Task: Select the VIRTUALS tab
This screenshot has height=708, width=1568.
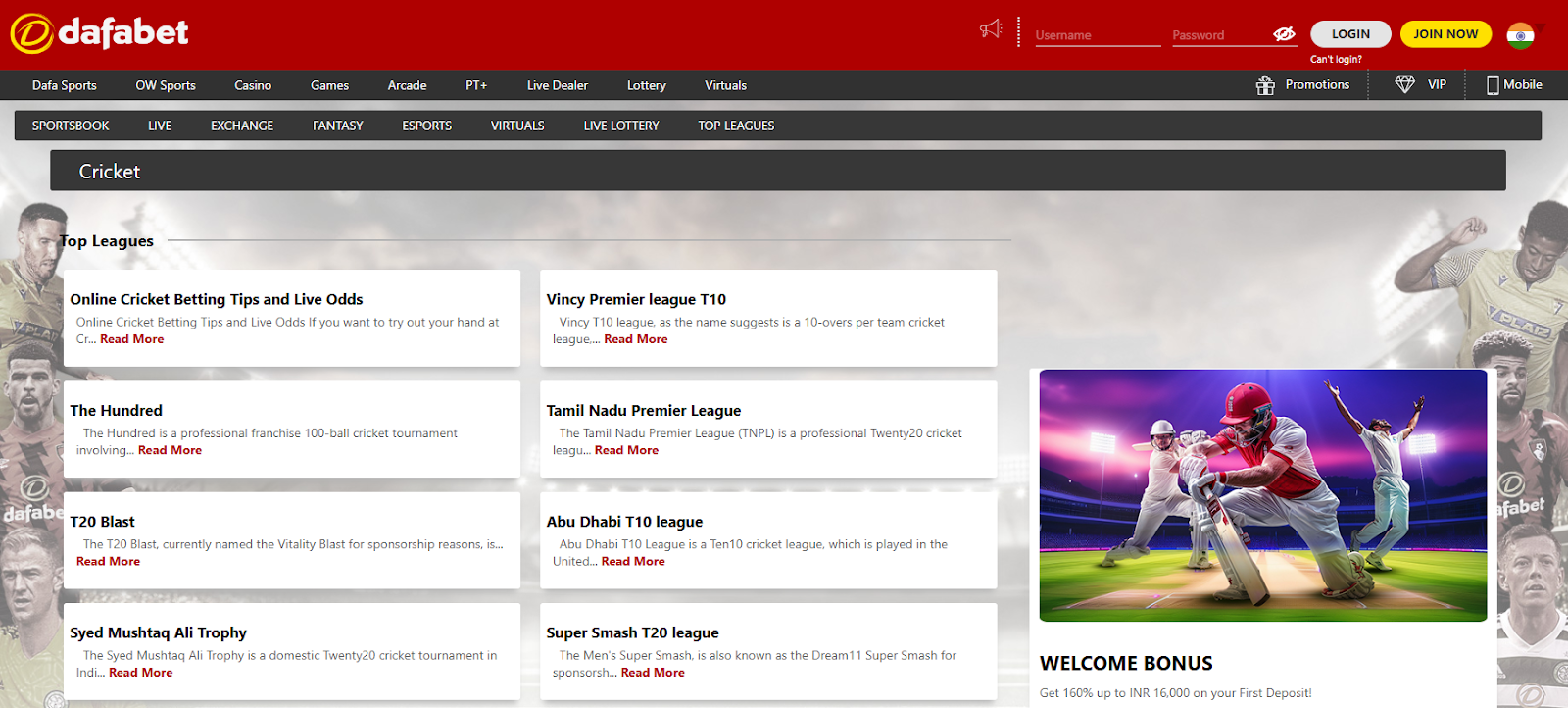Action: [x=517, y=126]
